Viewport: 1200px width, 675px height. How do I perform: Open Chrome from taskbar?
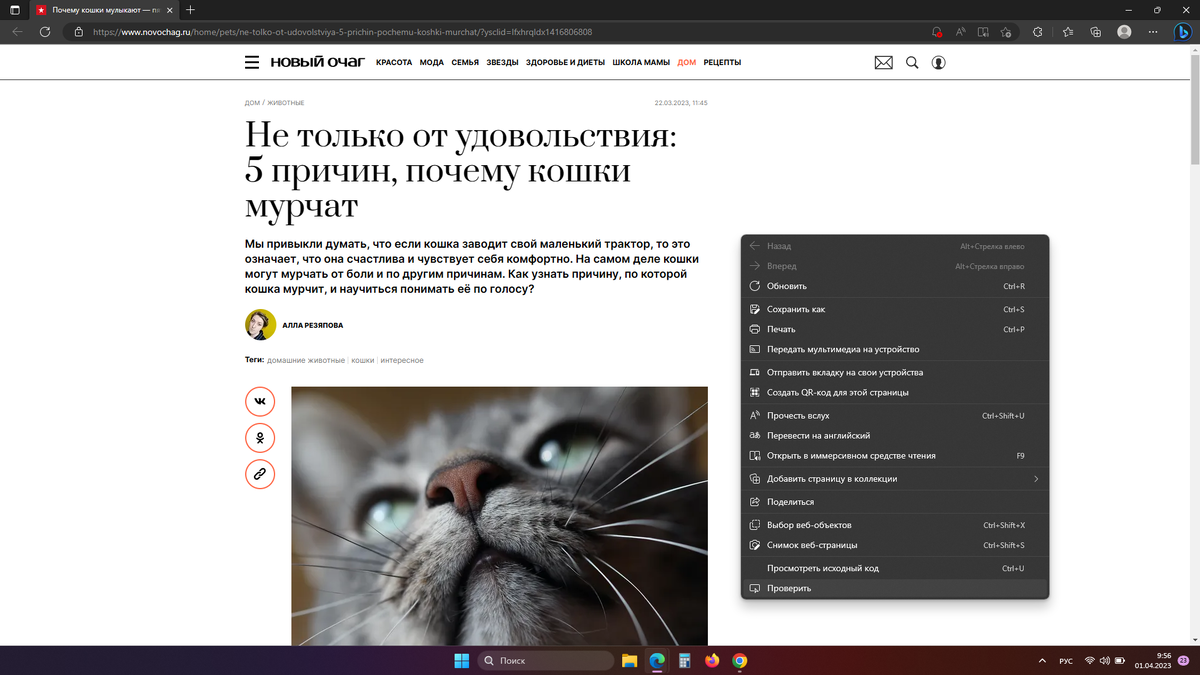coord(739,660)
